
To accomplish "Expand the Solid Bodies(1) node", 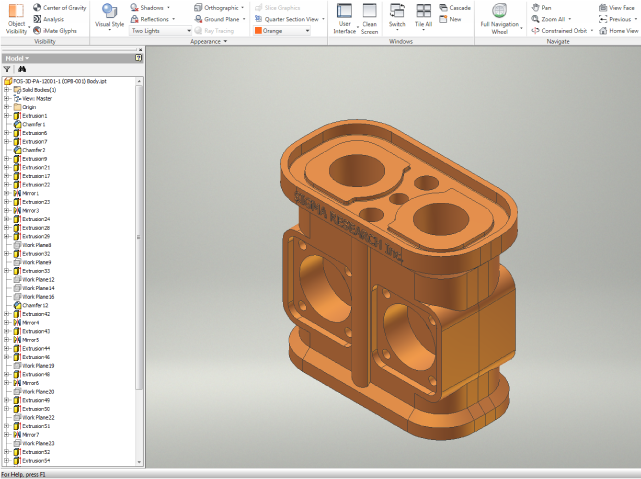I will point(7,90).
